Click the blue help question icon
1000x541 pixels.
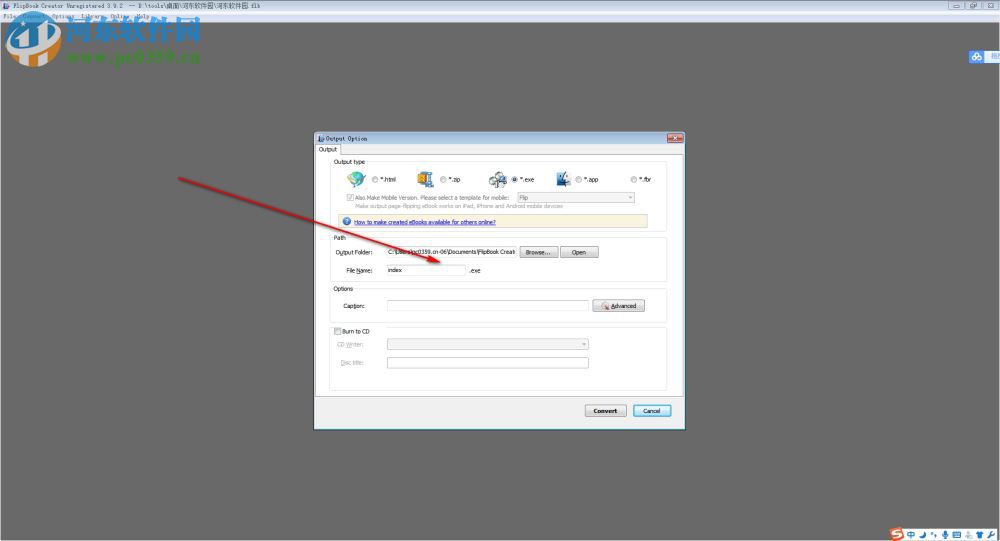point(346,221)
